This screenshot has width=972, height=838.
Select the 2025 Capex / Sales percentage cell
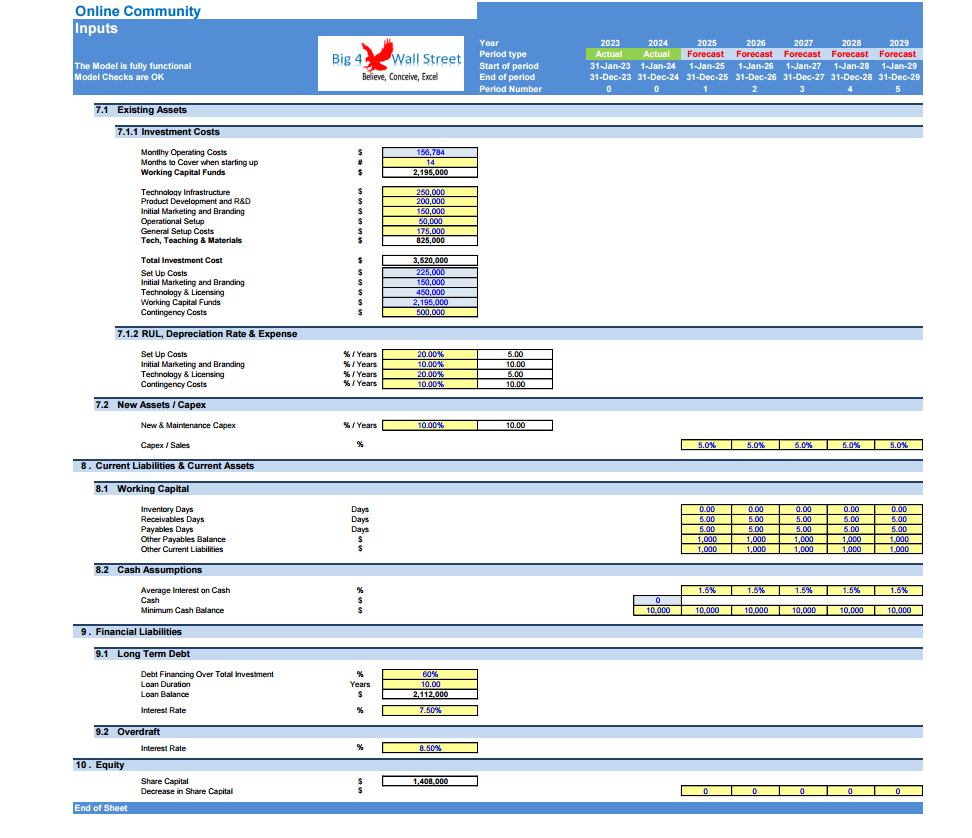point(706,445)
